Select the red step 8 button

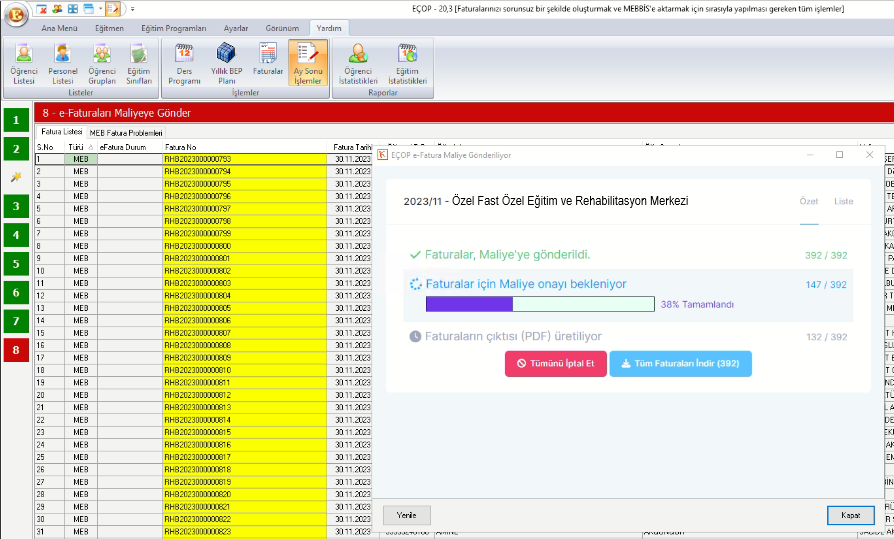pyautogui.click(x=16, y=350)
